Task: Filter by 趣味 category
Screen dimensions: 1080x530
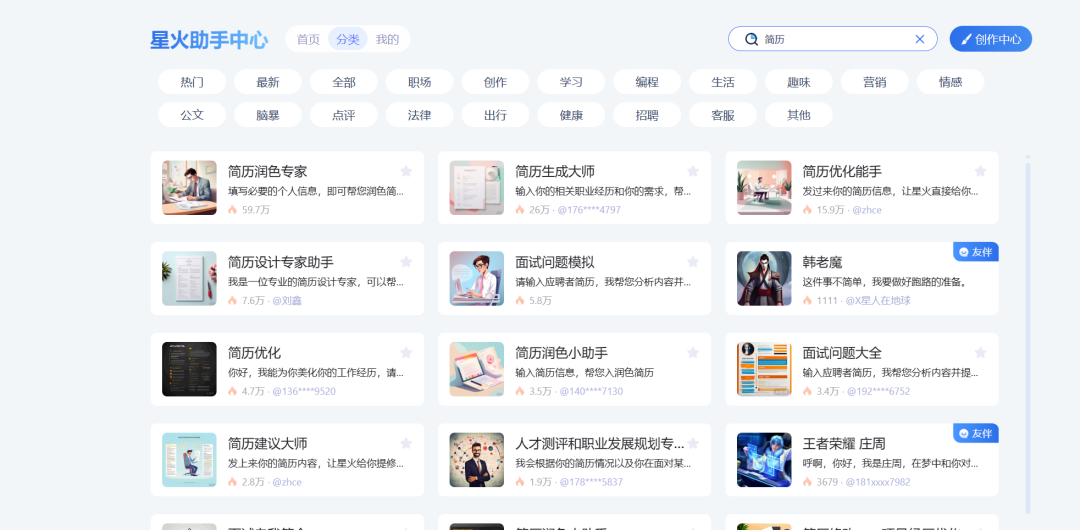Action: [798, 82]
